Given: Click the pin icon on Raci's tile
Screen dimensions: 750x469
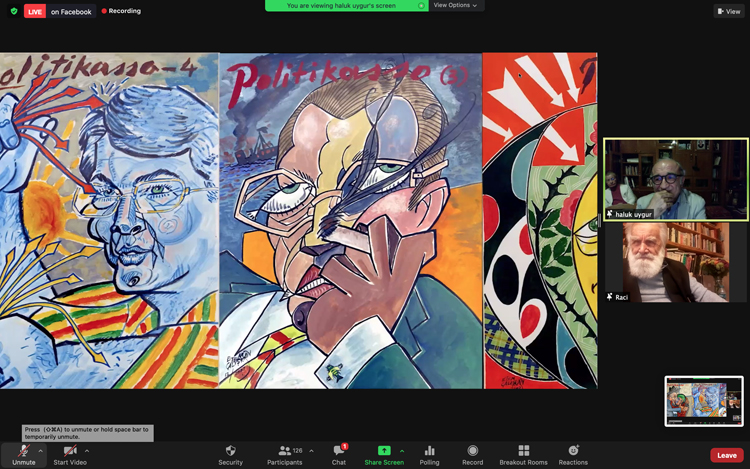Looking at the screenshot, I should [x=610, y=297].
